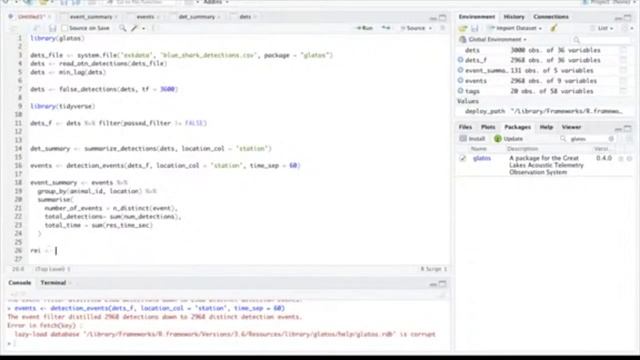Click in the package search field containing glatos
The image size is (640, 360).
[587, 139]
